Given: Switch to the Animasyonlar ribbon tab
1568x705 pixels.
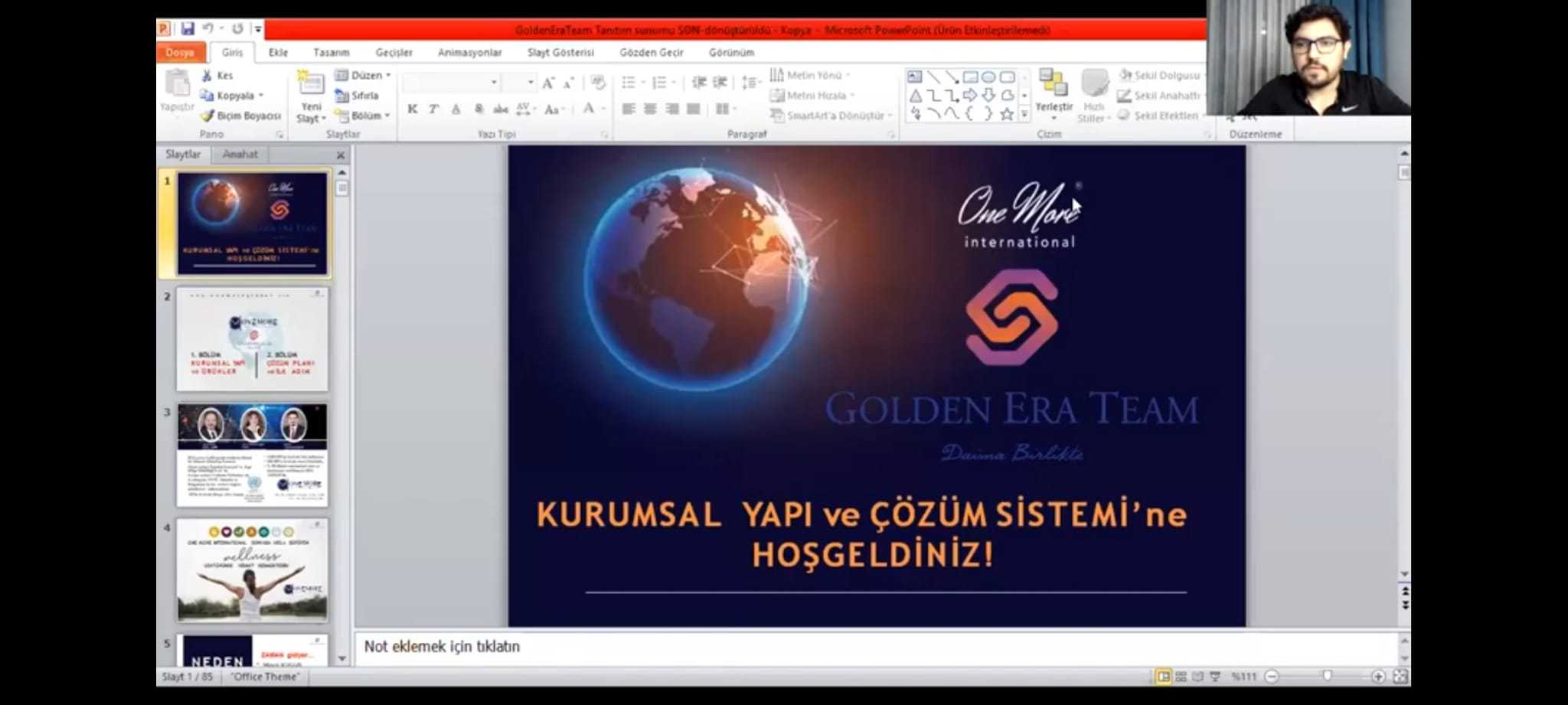Looking at the screenshot, I should pyautogui.click(x=470, y=52).
